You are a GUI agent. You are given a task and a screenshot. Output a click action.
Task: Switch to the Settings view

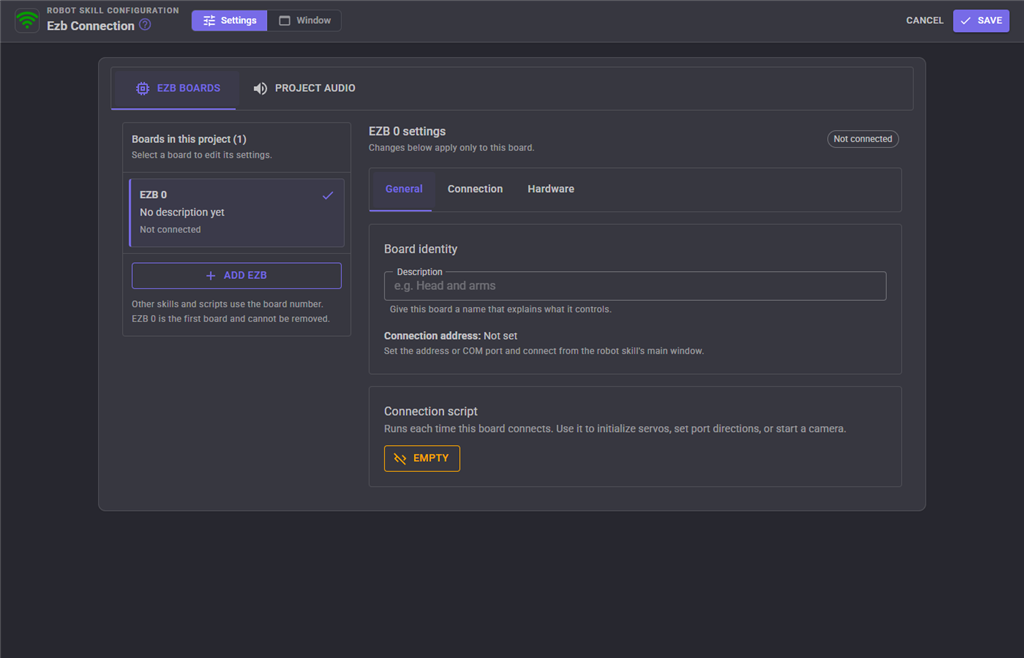coord(229,20)
